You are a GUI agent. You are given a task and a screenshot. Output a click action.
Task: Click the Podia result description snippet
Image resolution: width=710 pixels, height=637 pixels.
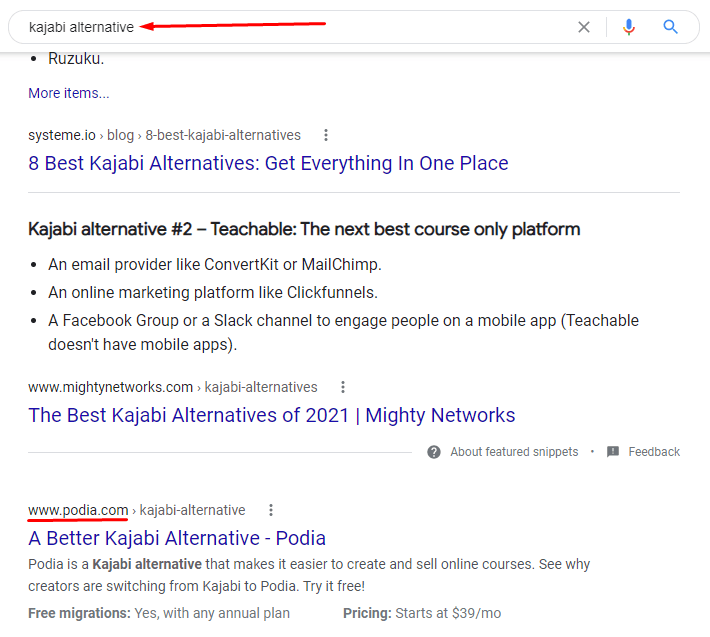[309, 575]
